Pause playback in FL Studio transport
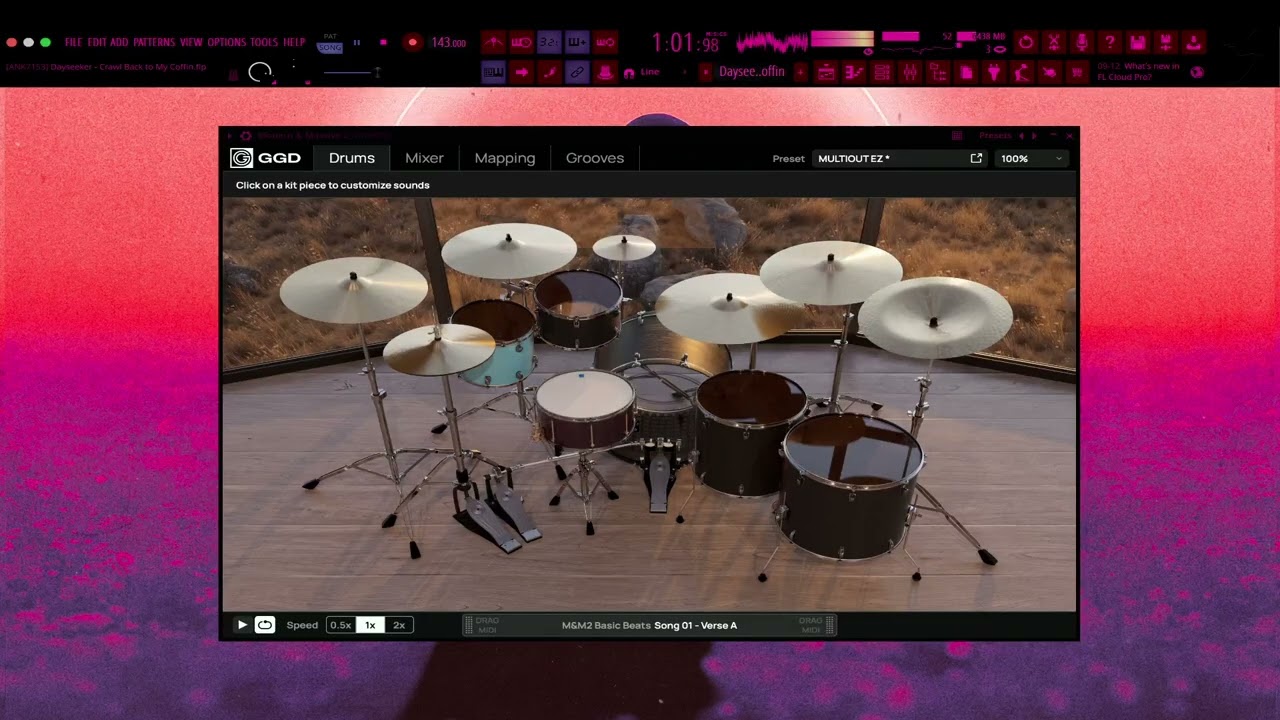Screen dimensions: 1280x720 (356, 42)
